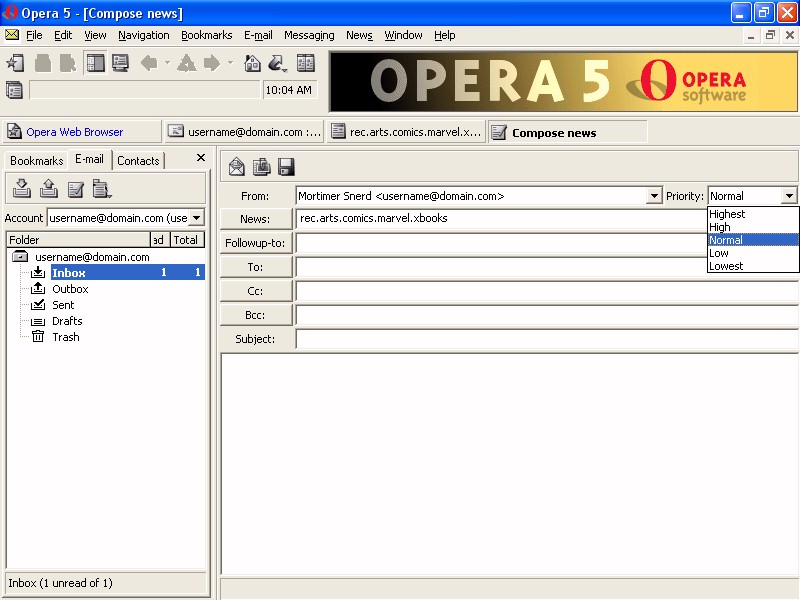
Task: Select High in the priority list
Action: [753, 227]
